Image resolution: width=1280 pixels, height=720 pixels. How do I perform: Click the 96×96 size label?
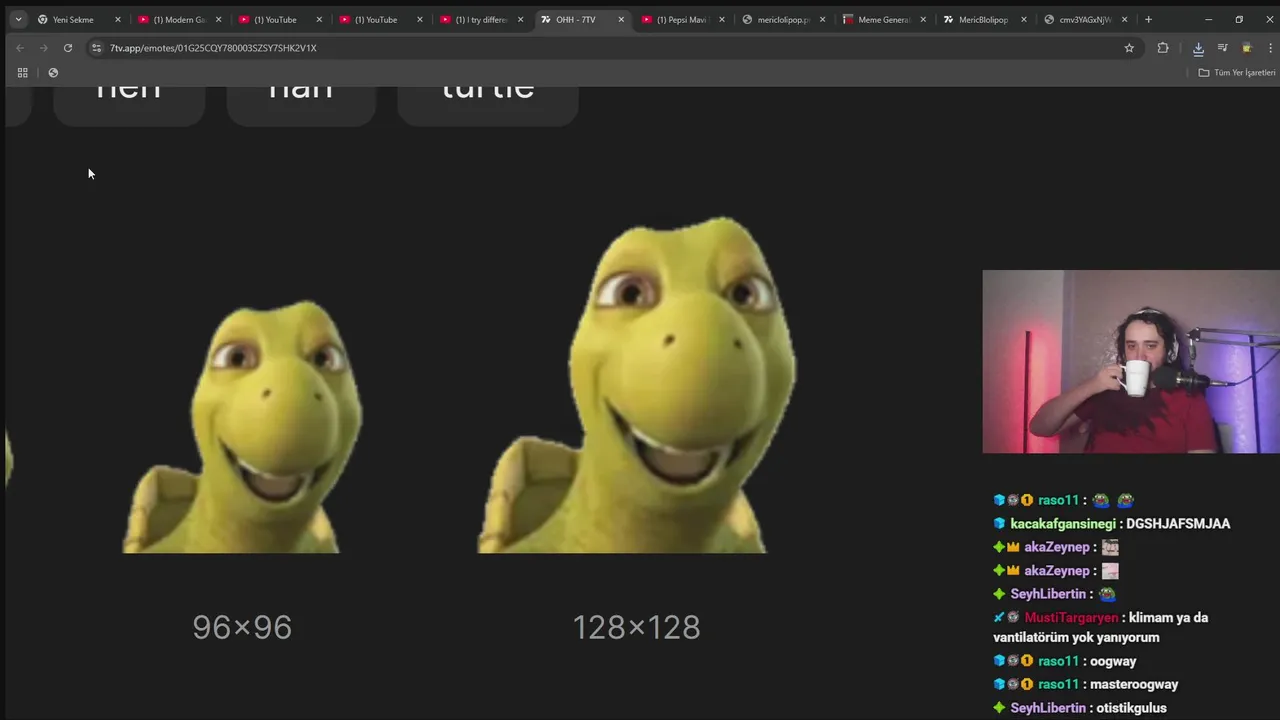[x=242, y=628]
